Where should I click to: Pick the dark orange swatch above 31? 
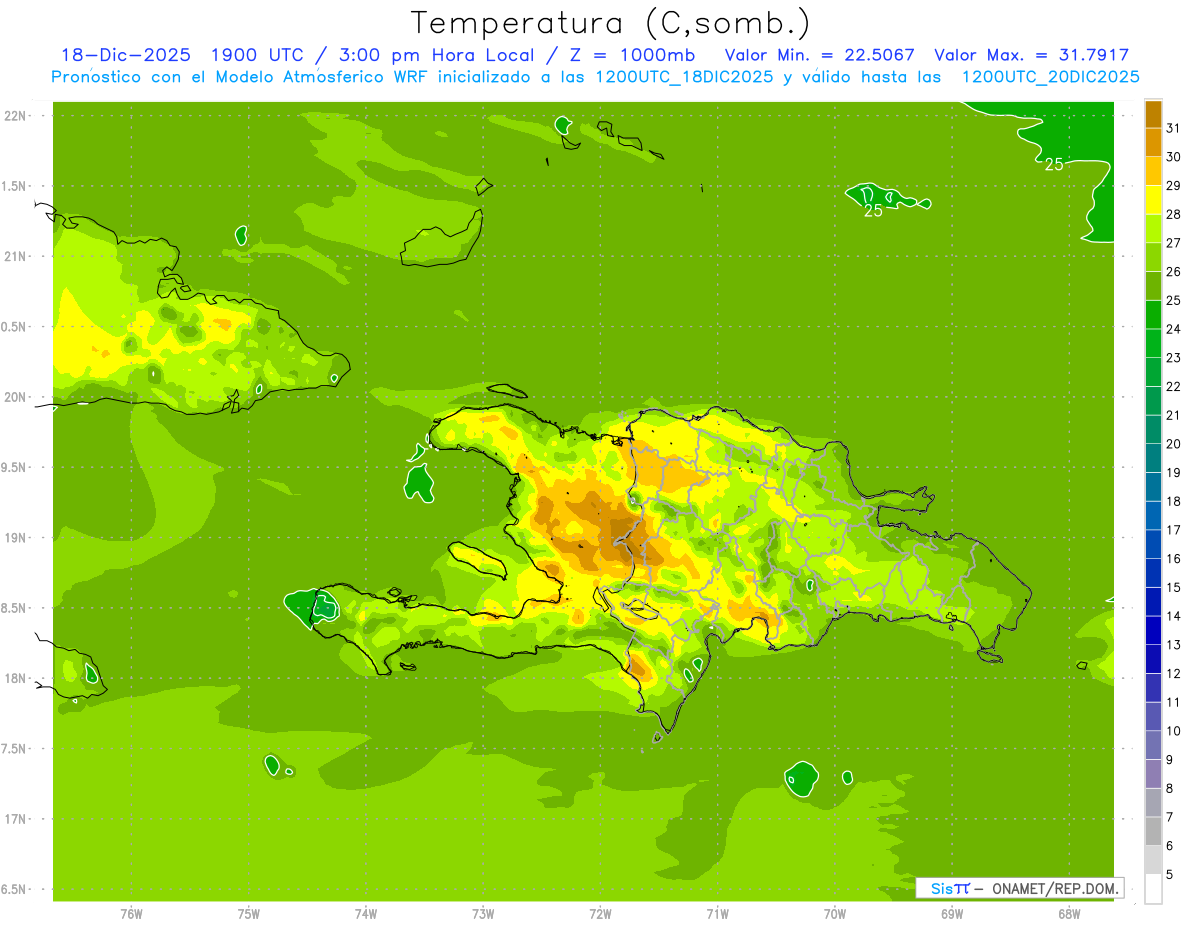click(x=1153, y=113)
